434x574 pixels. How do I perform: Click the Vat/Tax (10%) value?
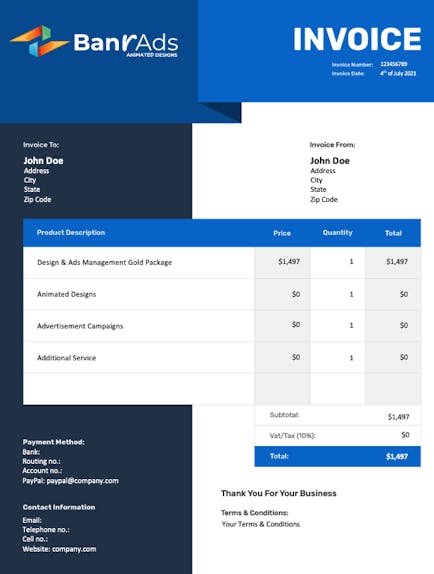pyautogui.click(x=405, y=435)
